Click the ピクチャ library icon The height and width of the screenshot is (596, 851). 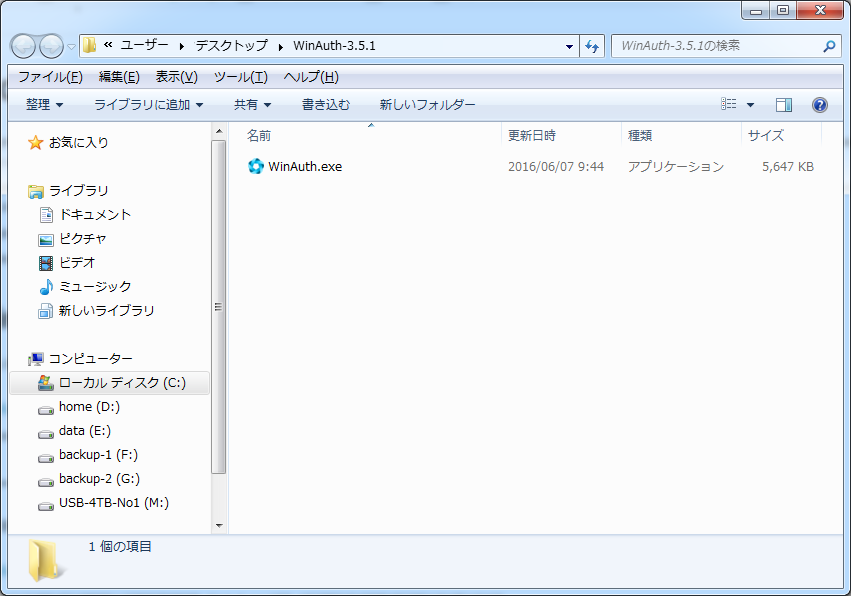point(46,239)
